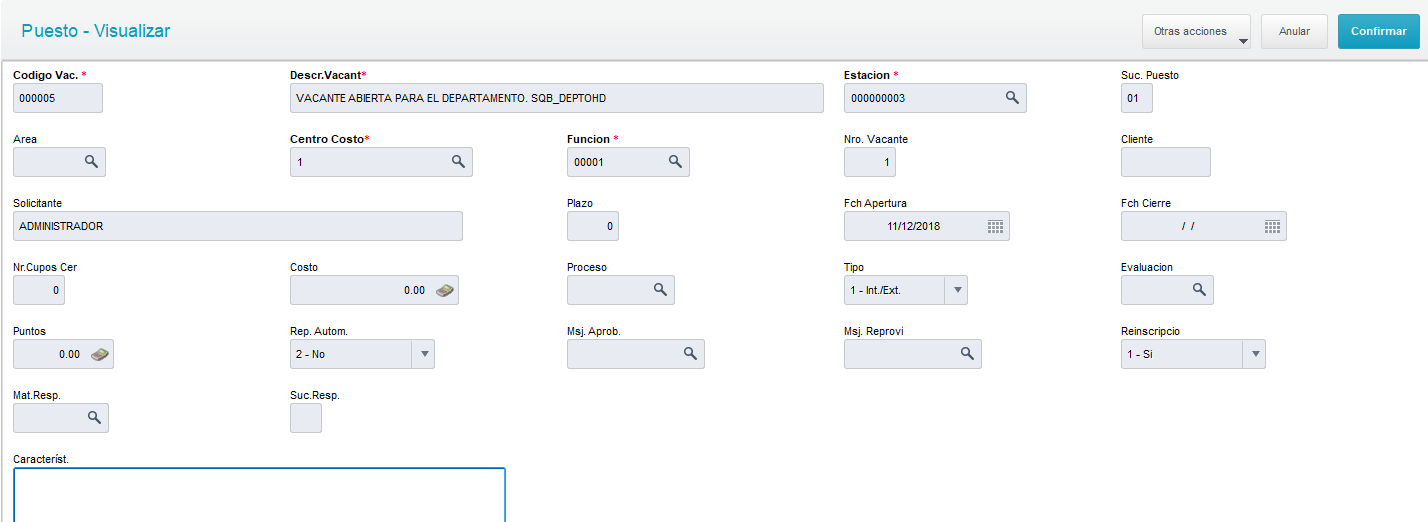
Task: Click the Descr.Vacant text field
Action: pyautogui.click(x=557, y=98)
